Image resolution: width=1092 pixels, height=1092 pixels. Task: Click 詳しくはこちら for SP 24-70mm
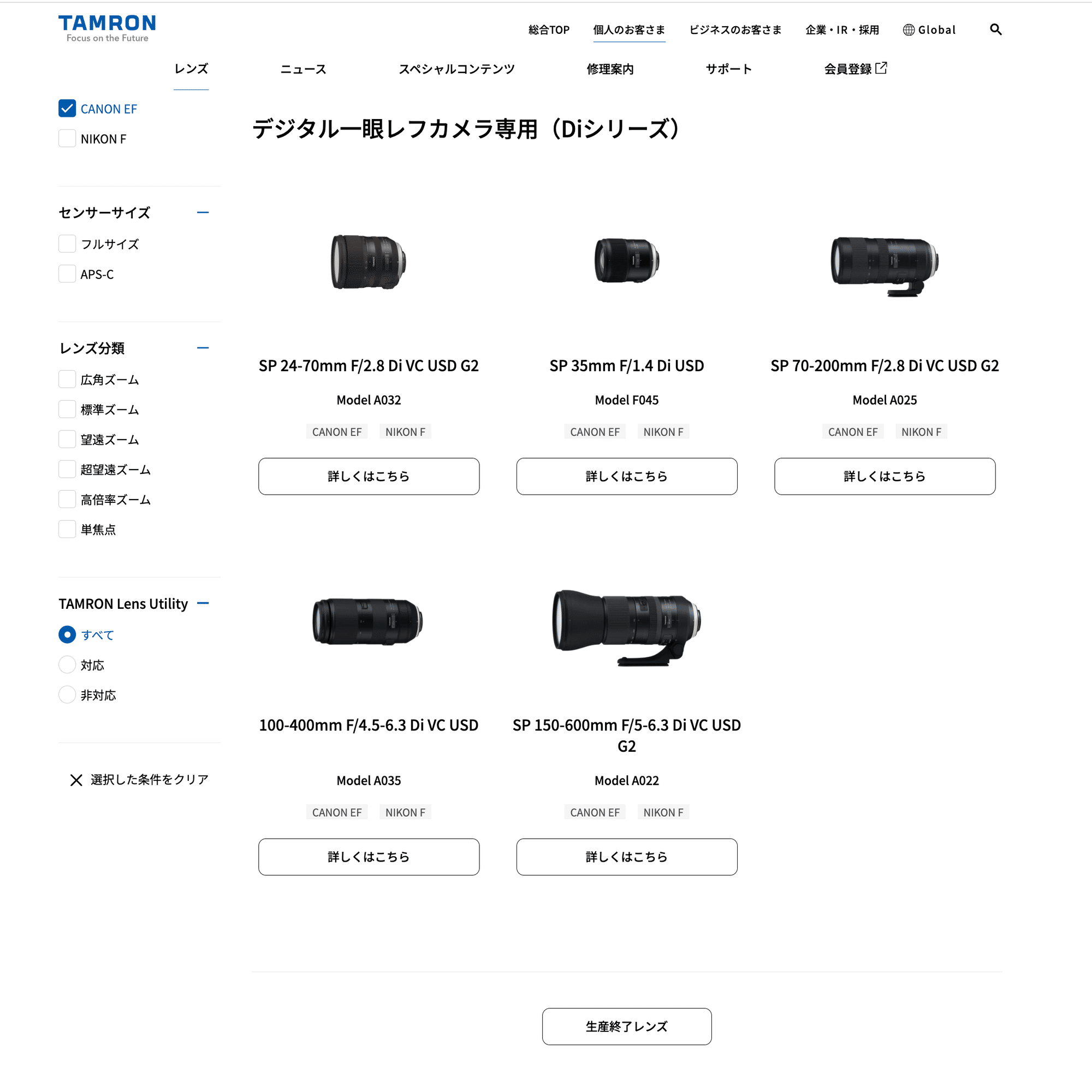click(369, 476)
